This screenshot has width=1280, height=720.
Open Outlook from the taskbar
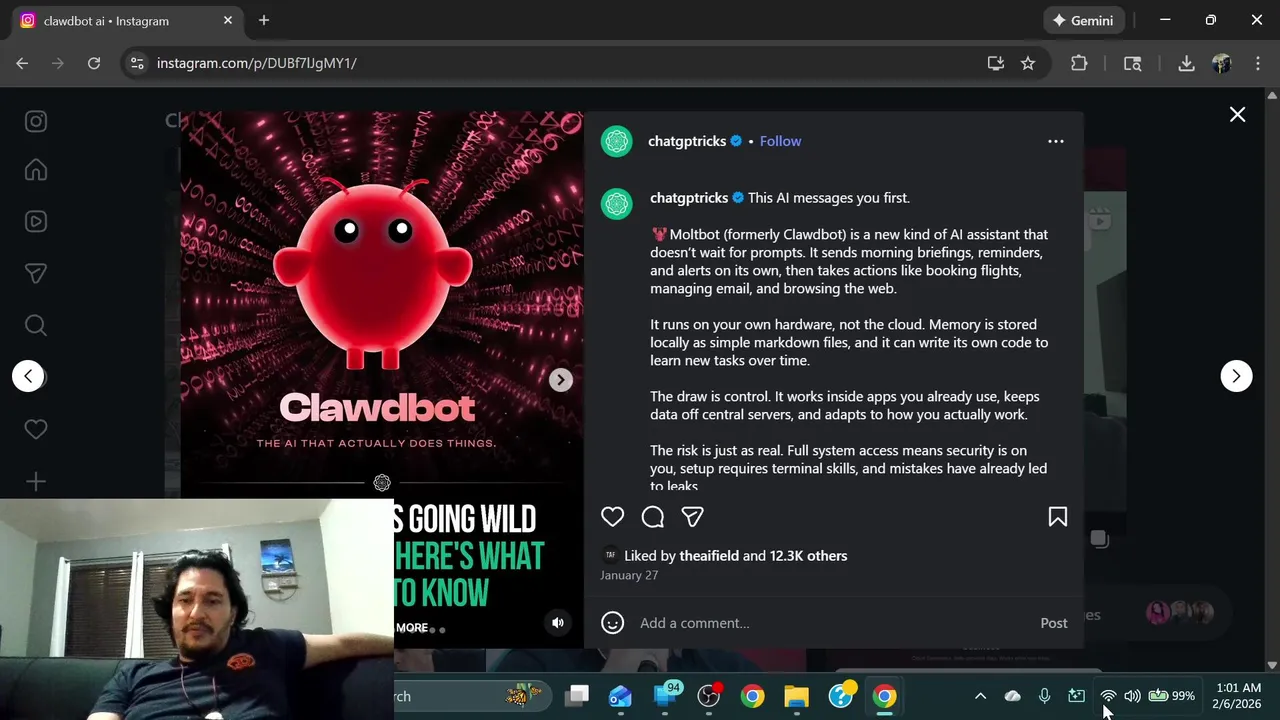(620, 696)
